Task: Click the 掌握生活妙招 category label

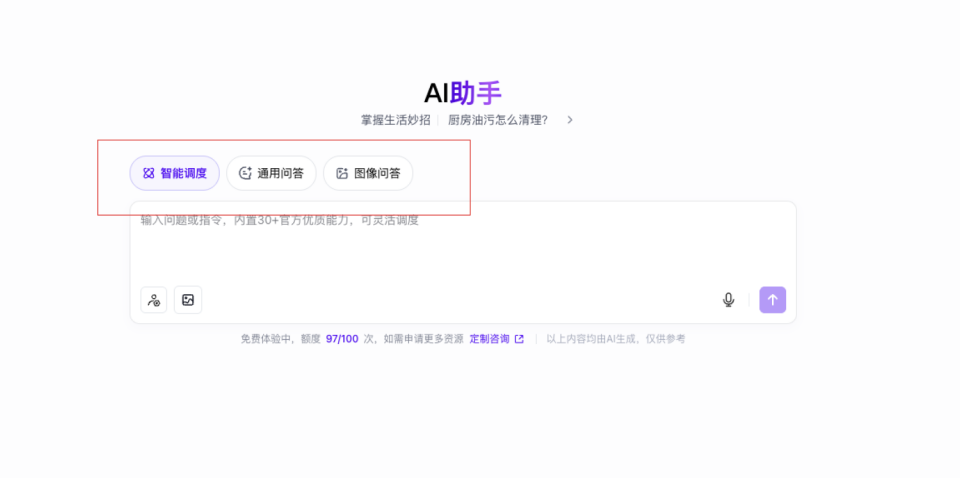Action: [395, 120]
